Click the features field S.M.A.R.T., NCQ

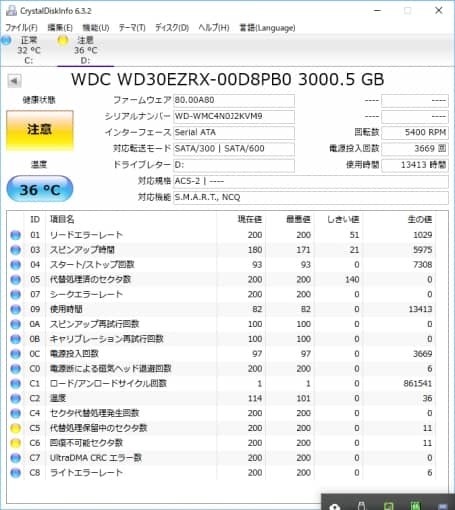(311, 197)
